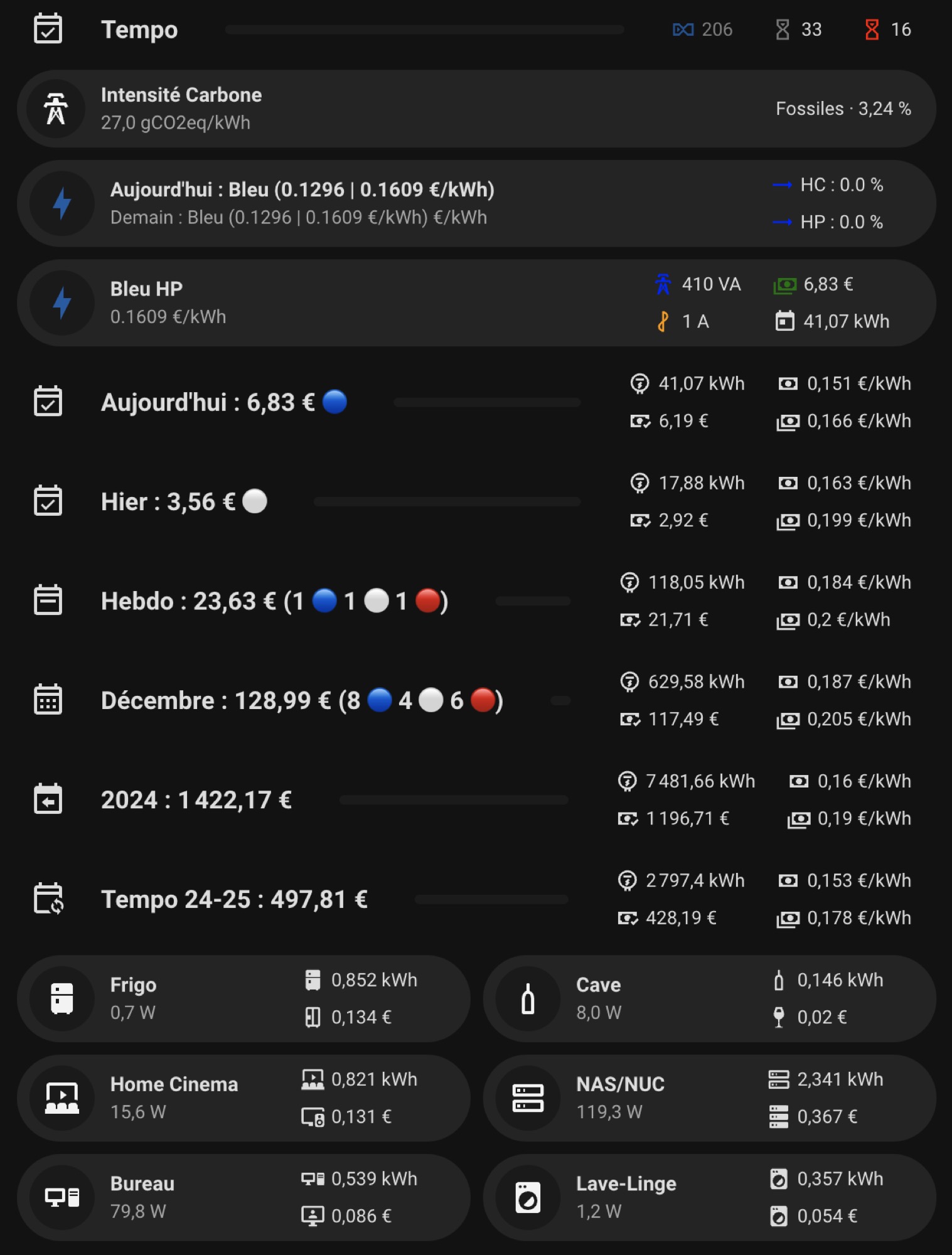Click the Intensité Carbone pylon icon

point(56,109)
